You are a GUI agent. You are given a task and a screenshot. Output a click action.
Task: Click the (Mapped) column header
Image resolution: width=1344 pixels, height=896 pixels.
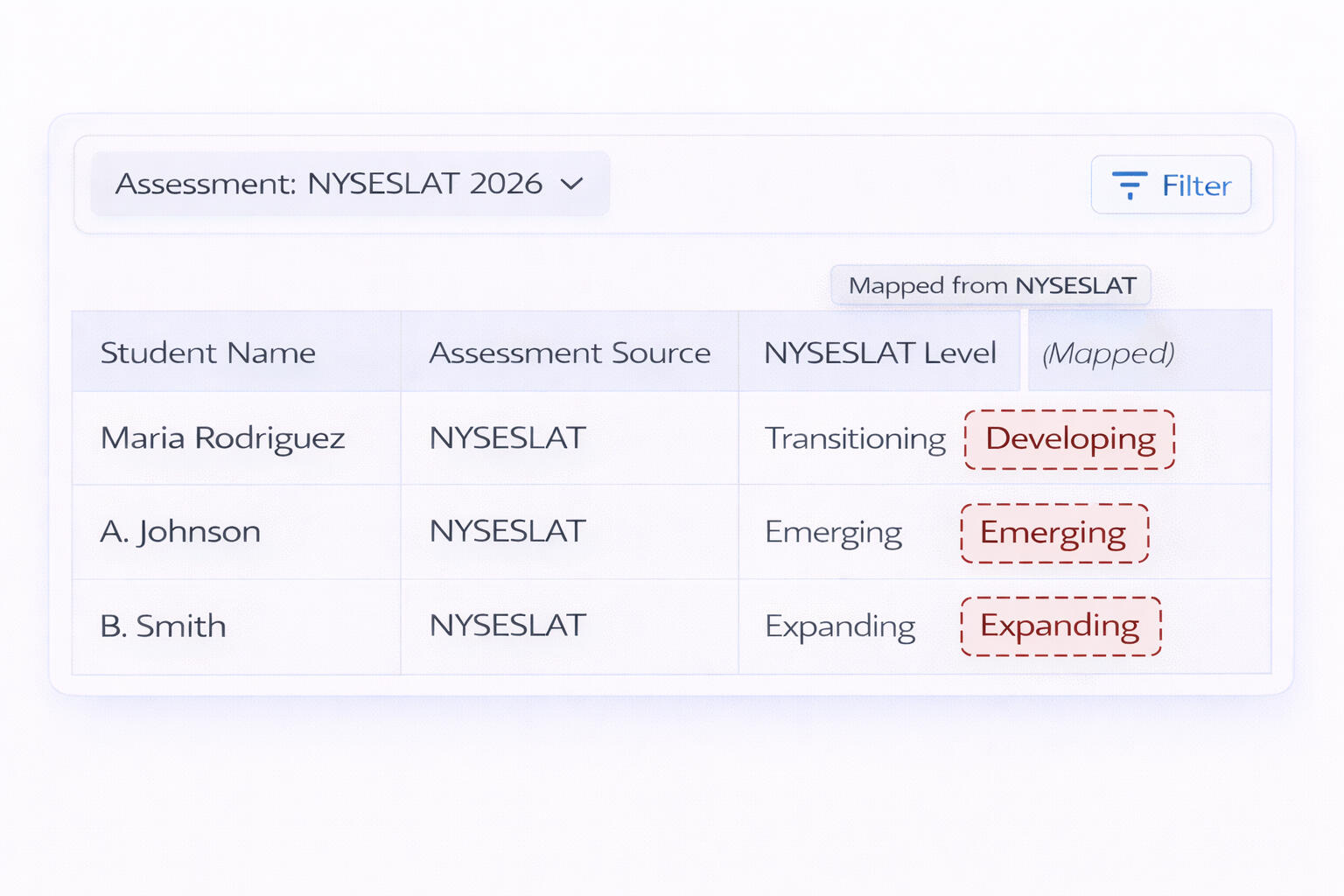pyautogui.click(x=1108, y=353)
